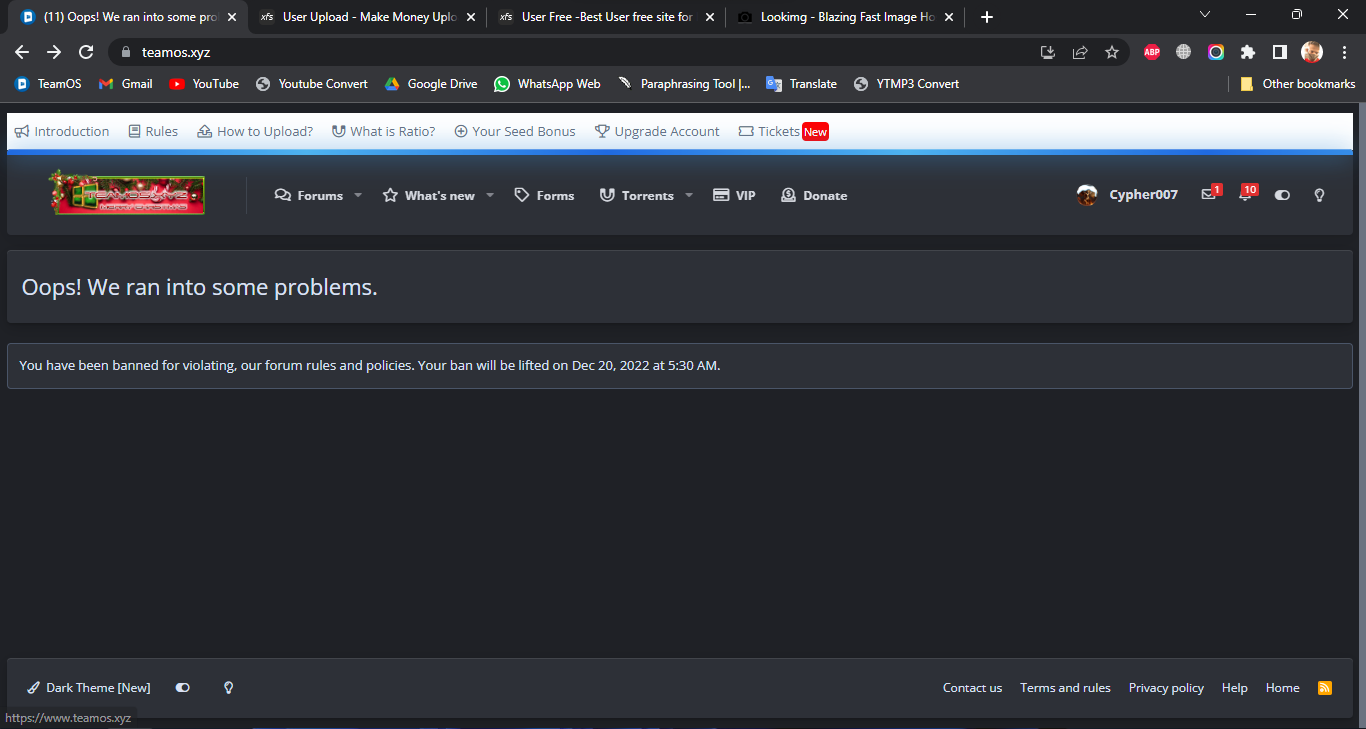Switch to the User Free tab
This screenshot has height=729, width=1366.
click(x=606, y=17)
